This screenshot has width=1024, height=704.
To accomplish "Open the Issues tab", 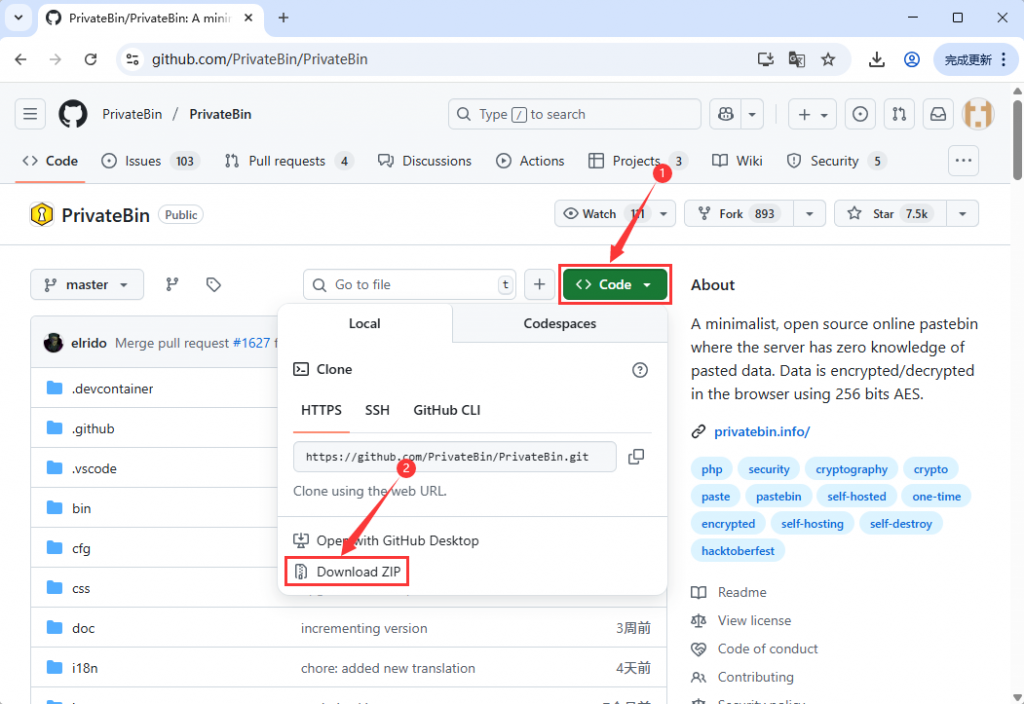I will [x=135, y=160].
